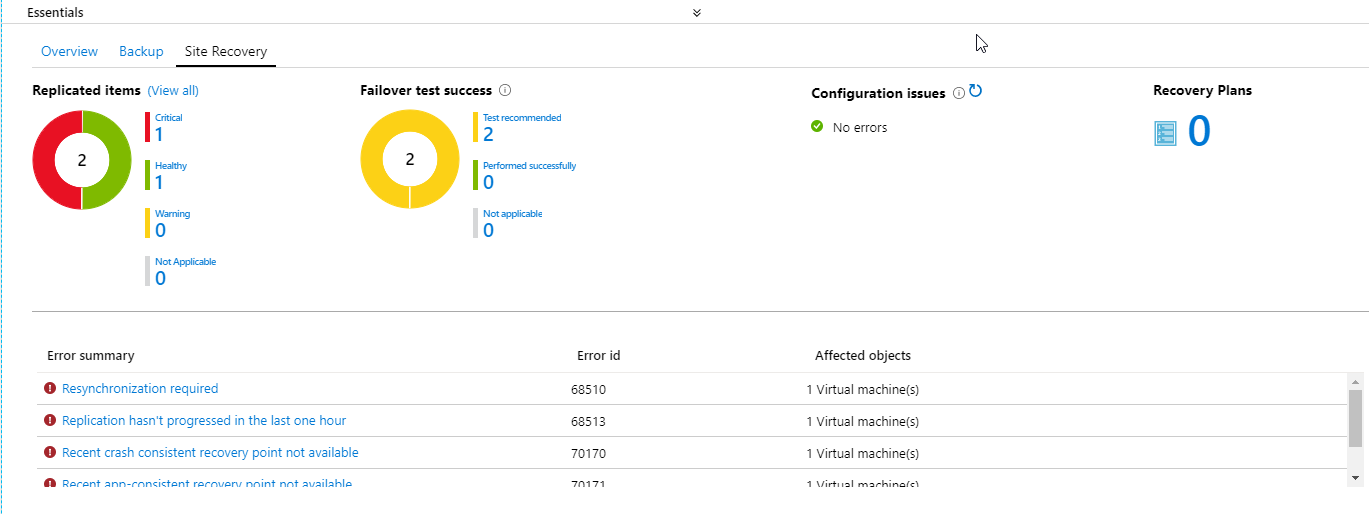Click error icon beside app-consistent recovery point
This screenshot has height=514, width=1369.
click(x=50, y=484)
